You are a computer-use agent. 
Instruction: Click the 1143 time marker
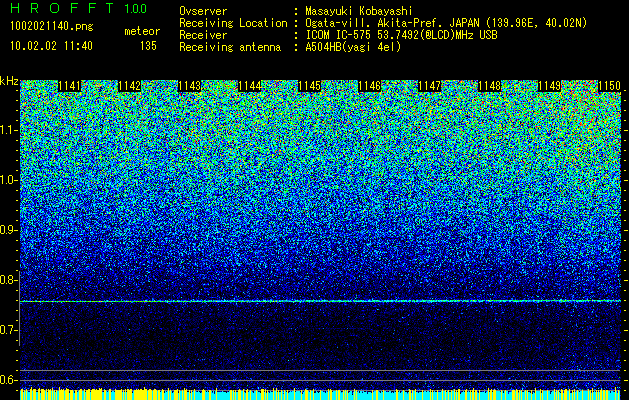pos(190,86)
